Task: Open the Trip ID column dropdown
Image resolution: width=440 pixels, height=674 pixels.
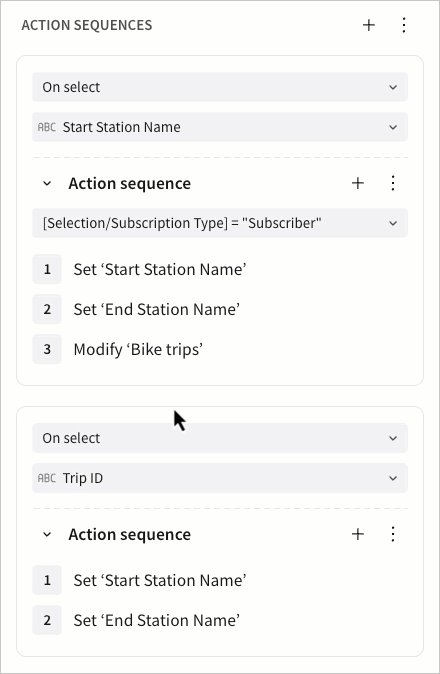Action: (x=220, y=478)
